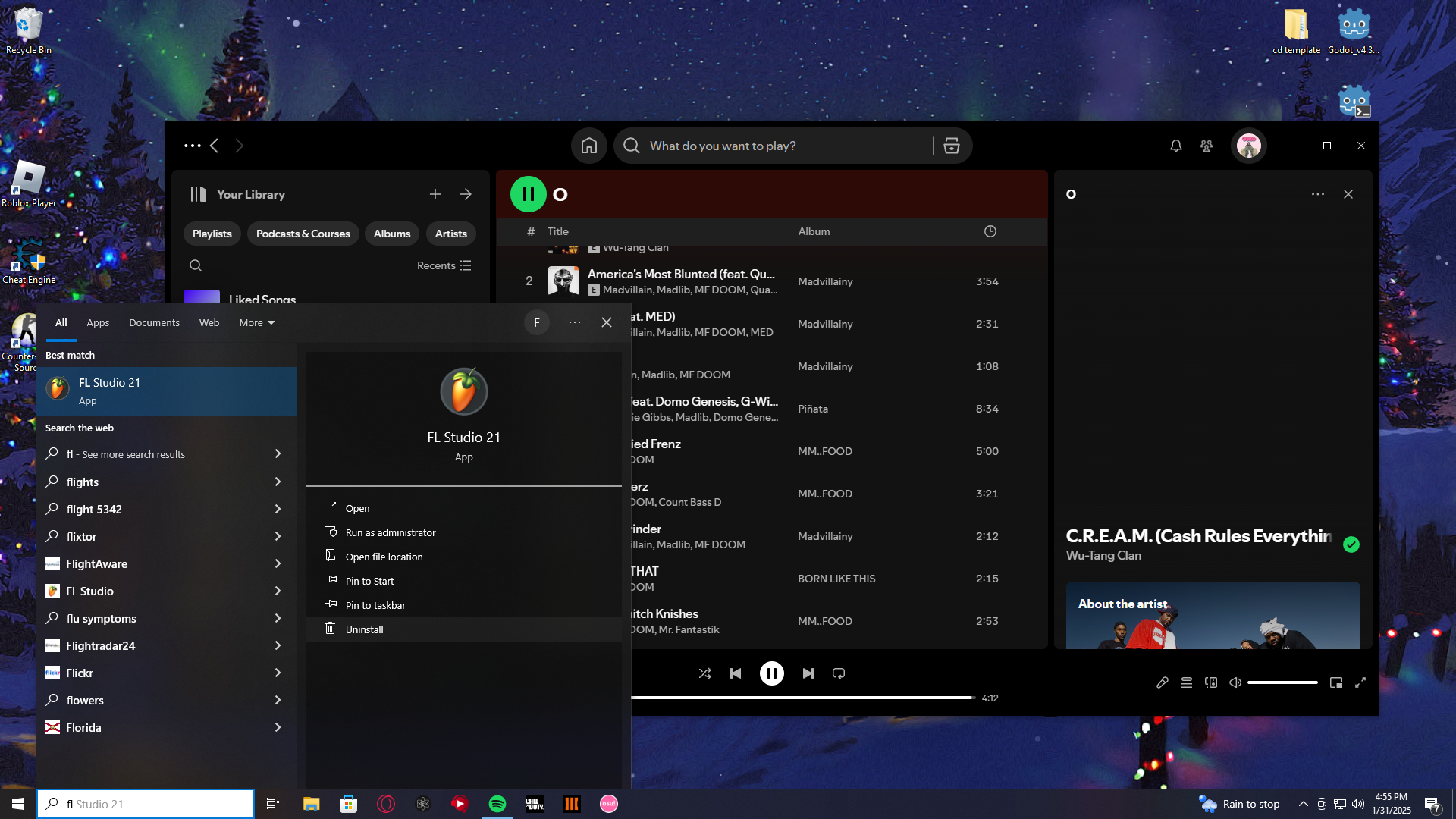Click Run as administrator for FL Studio
The height and width of the screenshot is (819, 1456).
tap(390, 532)
